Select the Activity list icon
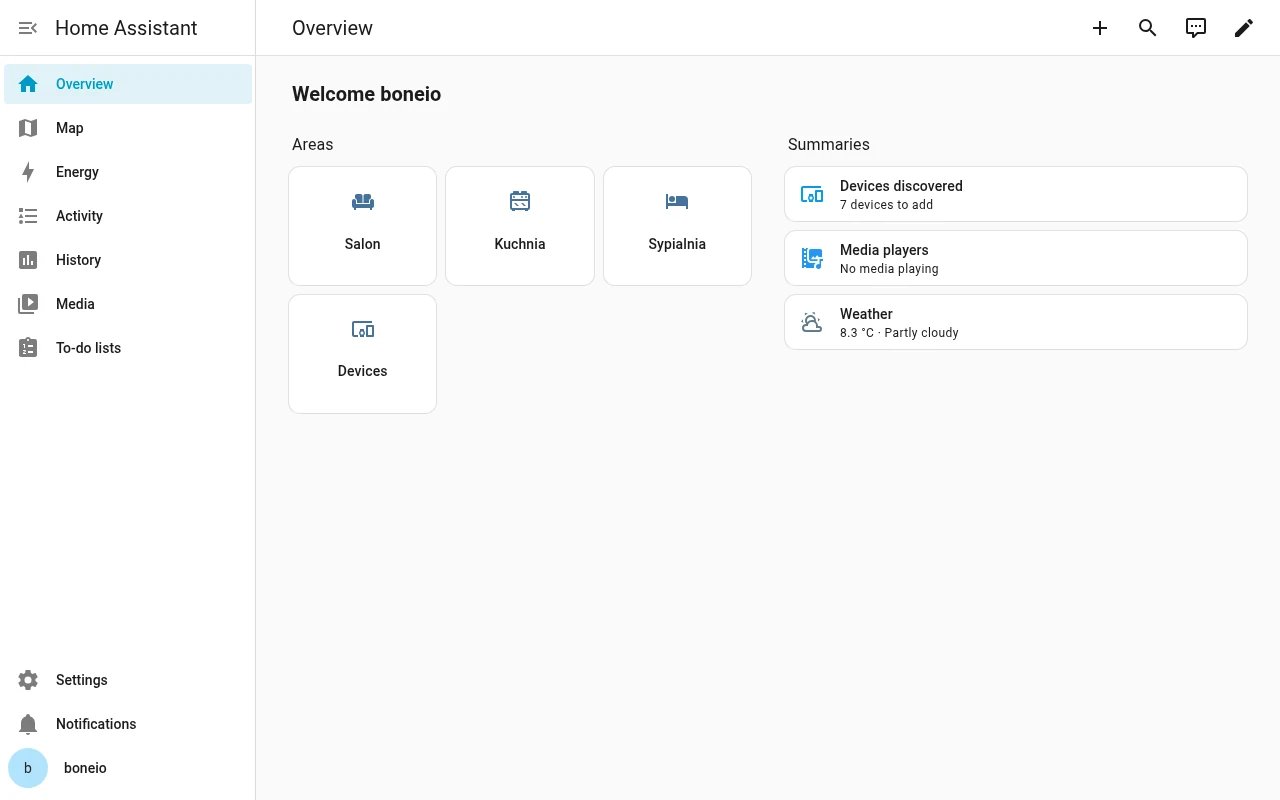Image resolution: width=1280 pixels, height=800 pixels. (x=28, y=216)
